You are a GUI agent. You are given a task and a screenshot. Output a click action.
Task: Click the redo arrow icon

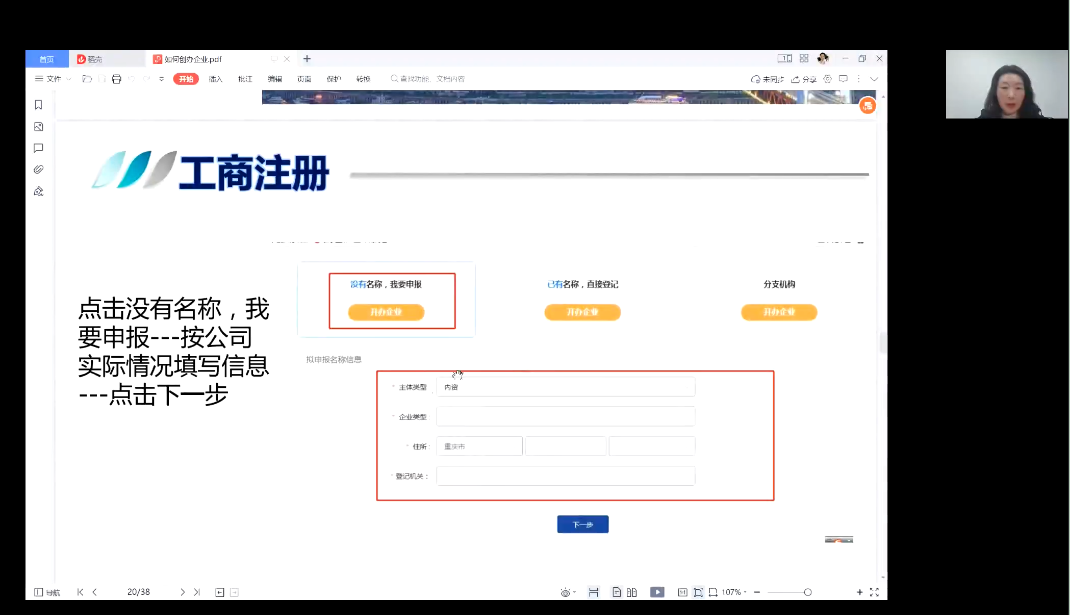coord(146,79)
